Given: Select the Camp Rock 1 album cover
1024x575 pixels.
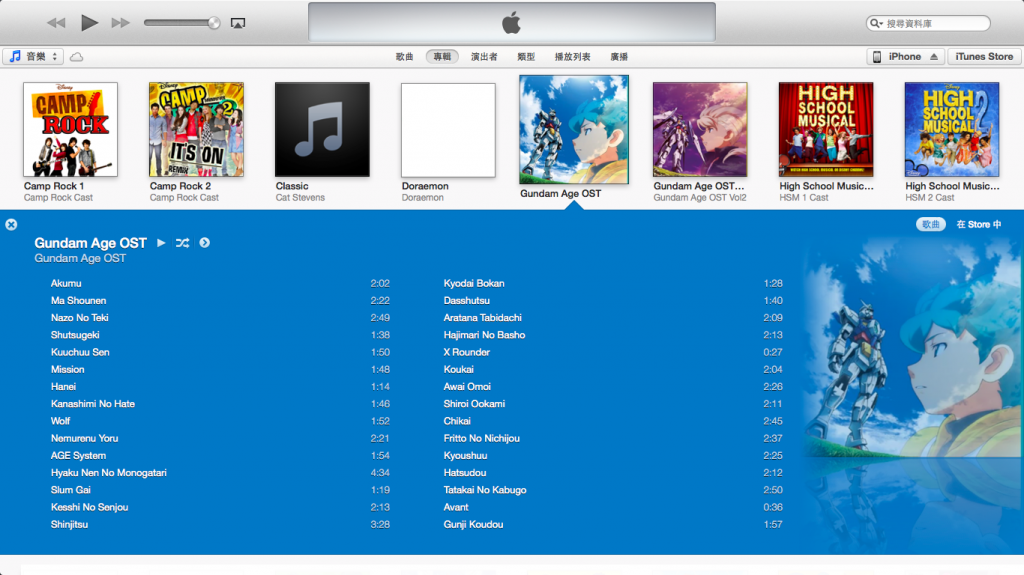Looking at the screenshot, I should coord(70,129).
